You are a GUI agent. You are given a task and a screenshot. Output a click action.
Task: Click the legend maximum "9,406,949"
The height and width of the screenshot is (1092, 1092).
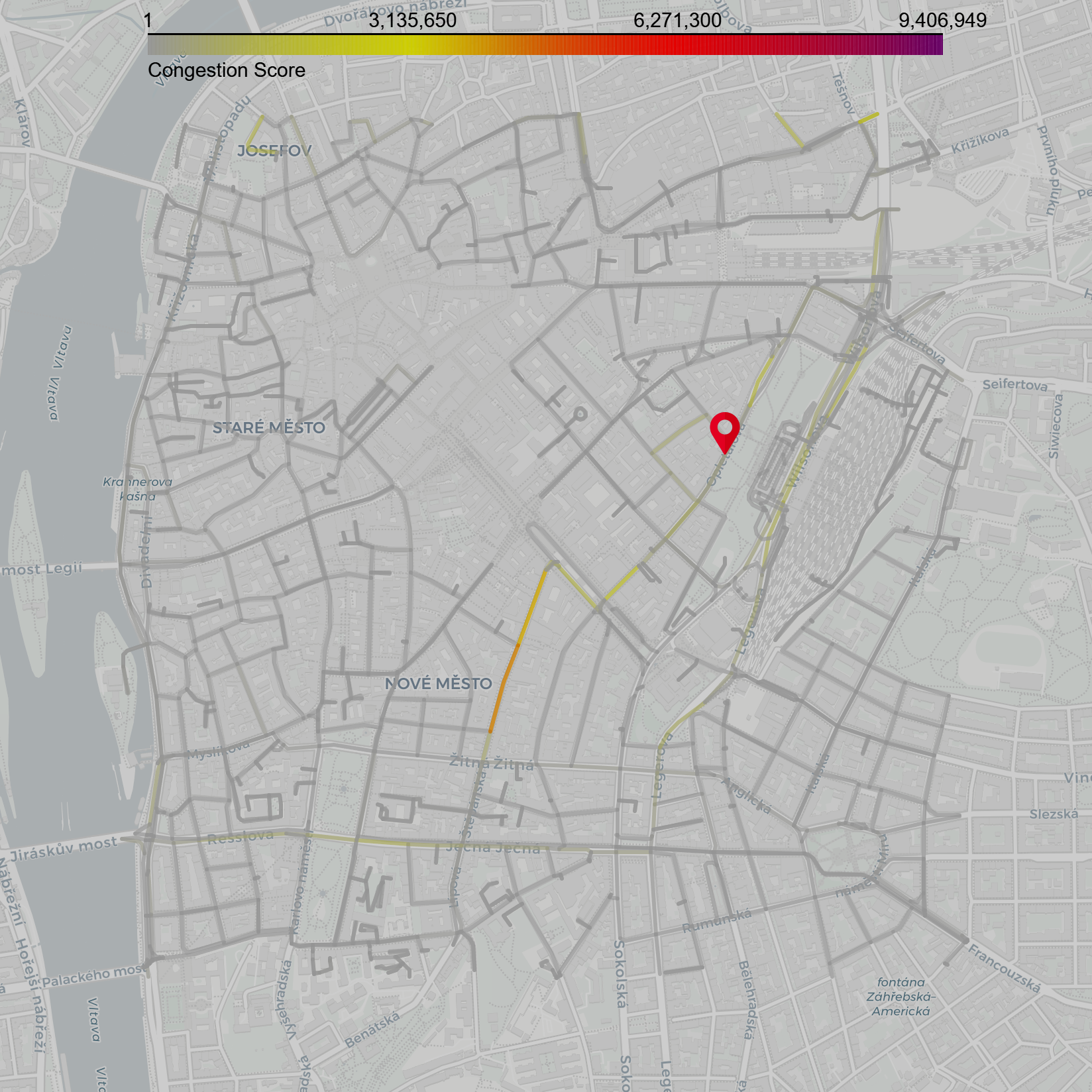(942, 21)
